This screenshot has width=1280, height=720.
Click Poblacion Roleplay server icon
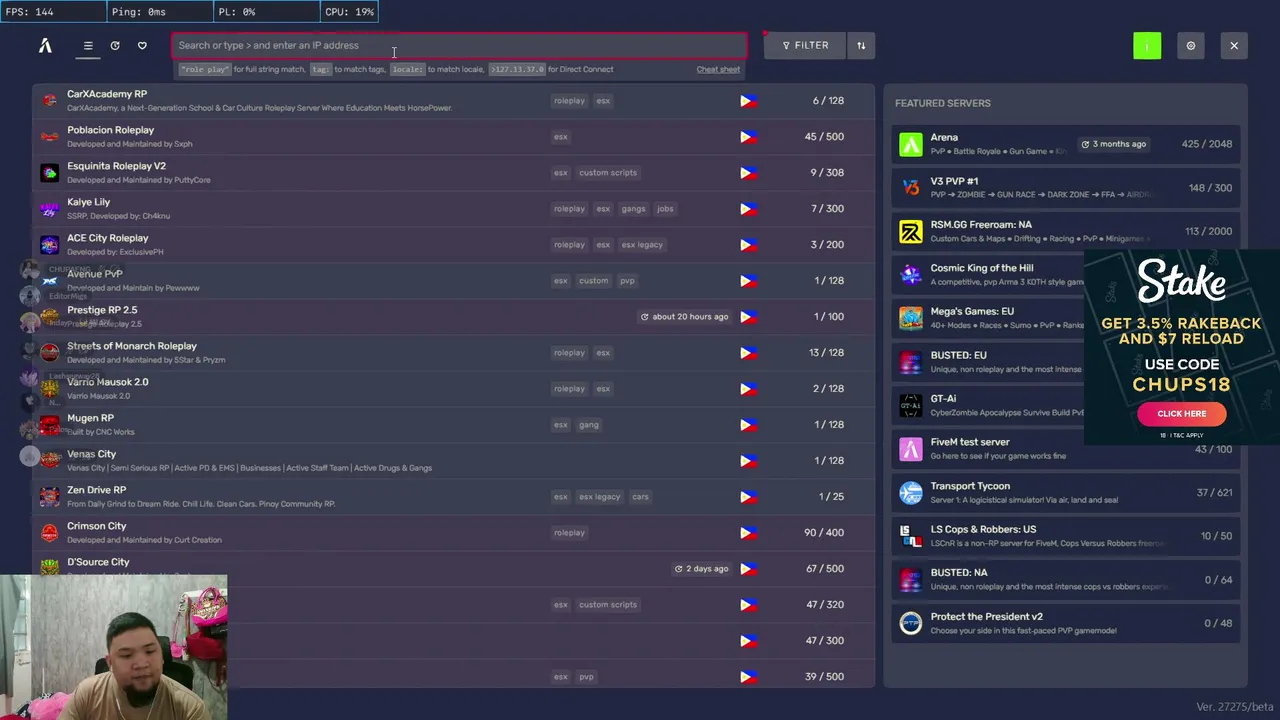[49, 137]
